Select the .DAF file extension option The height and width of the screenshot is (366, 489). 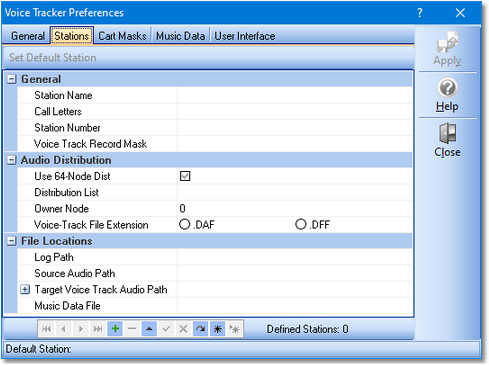[x=197, y=224]
